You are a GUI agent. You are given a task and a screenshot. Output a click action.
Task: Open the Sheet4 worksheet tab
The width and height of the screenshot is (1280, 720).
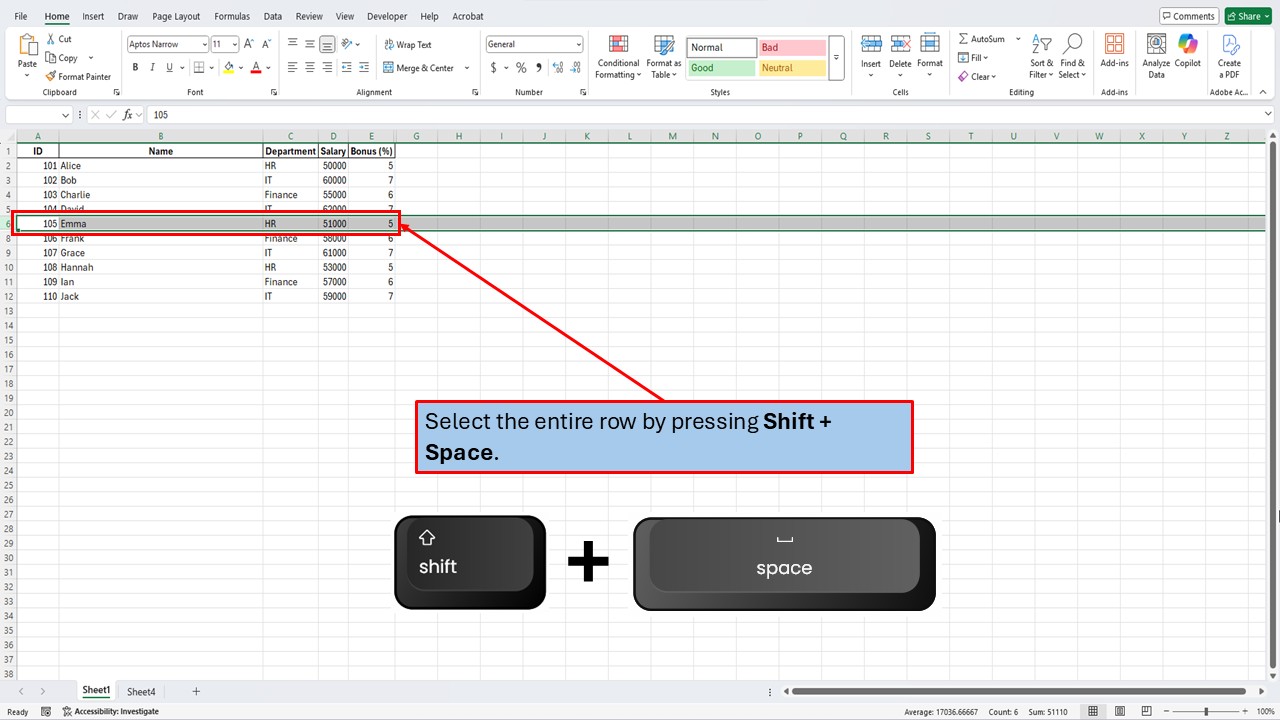coord(140,690)
